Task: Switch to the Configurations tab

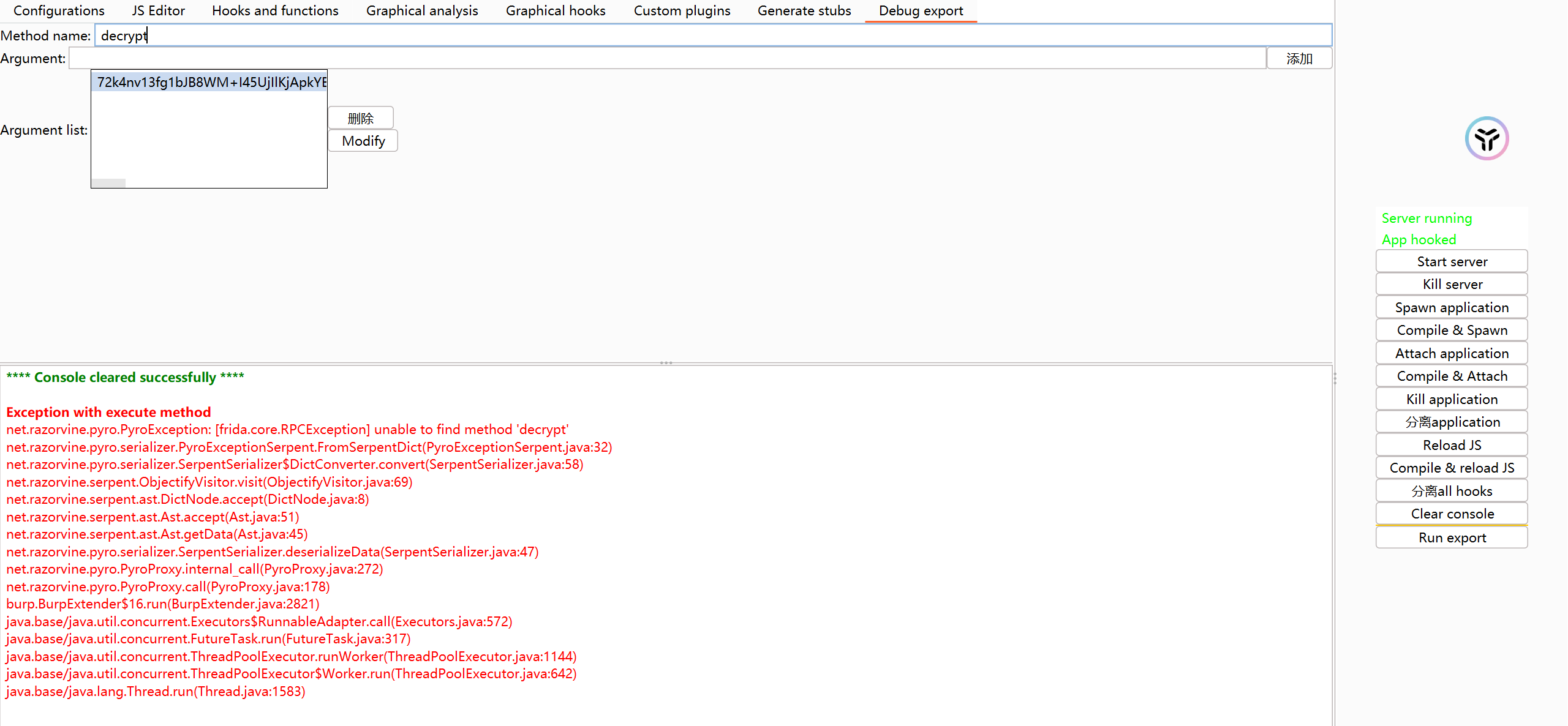Action: pyautogui.click(x=59, y=10)
